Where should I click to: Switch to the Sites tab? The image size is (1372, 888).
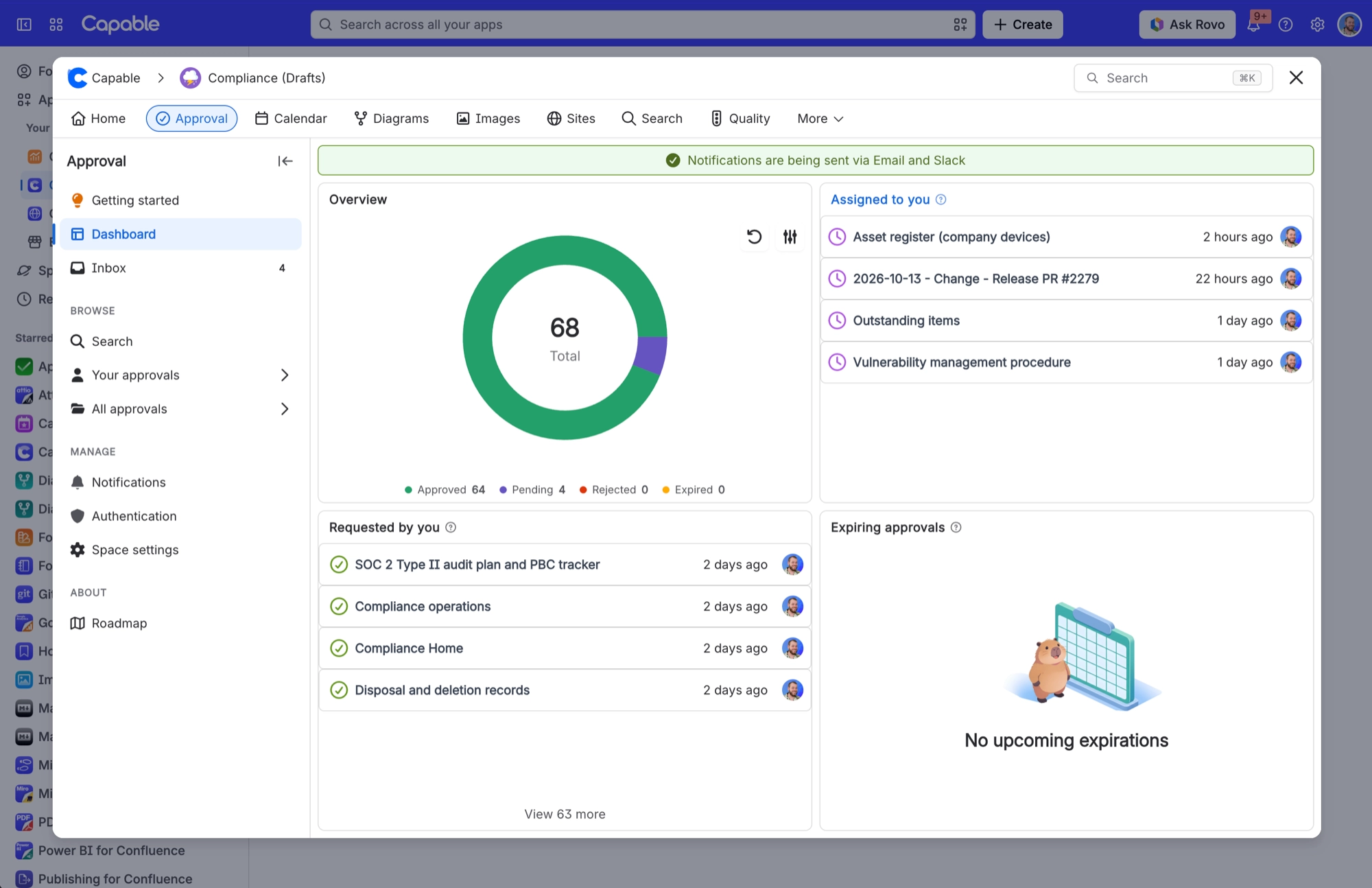coord(571,119)
